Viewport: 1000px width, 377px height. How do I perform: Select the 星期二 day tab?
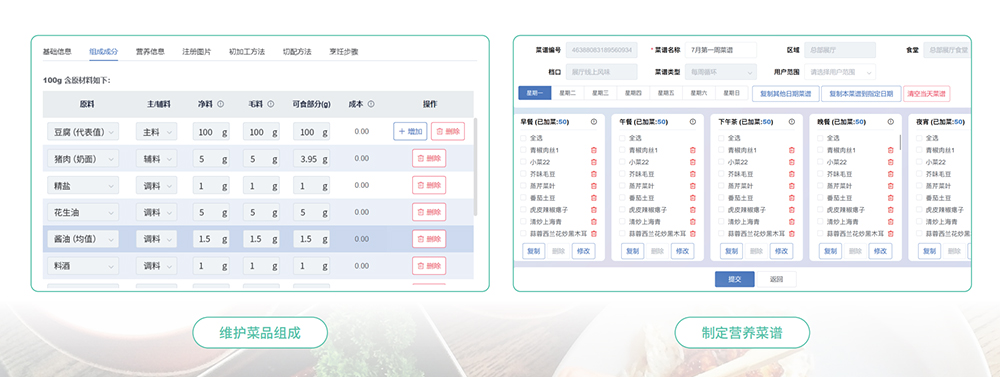point(568,93)
